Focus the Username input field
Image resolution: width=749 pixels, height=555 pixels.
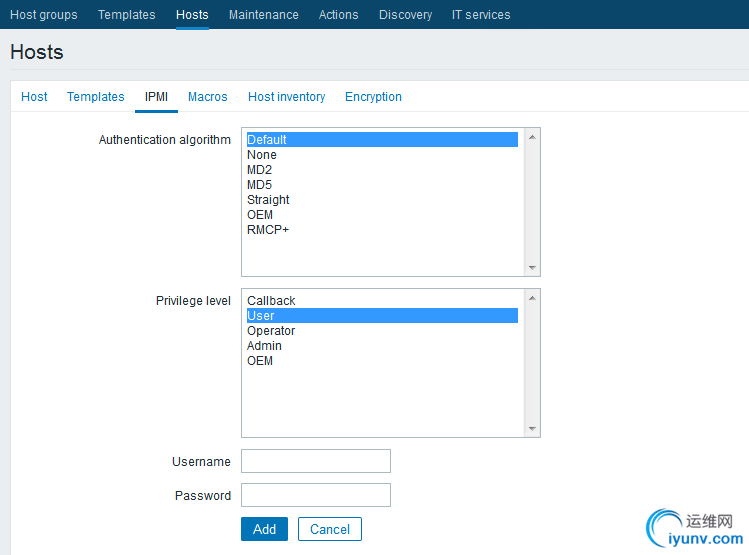click(316, 461)
